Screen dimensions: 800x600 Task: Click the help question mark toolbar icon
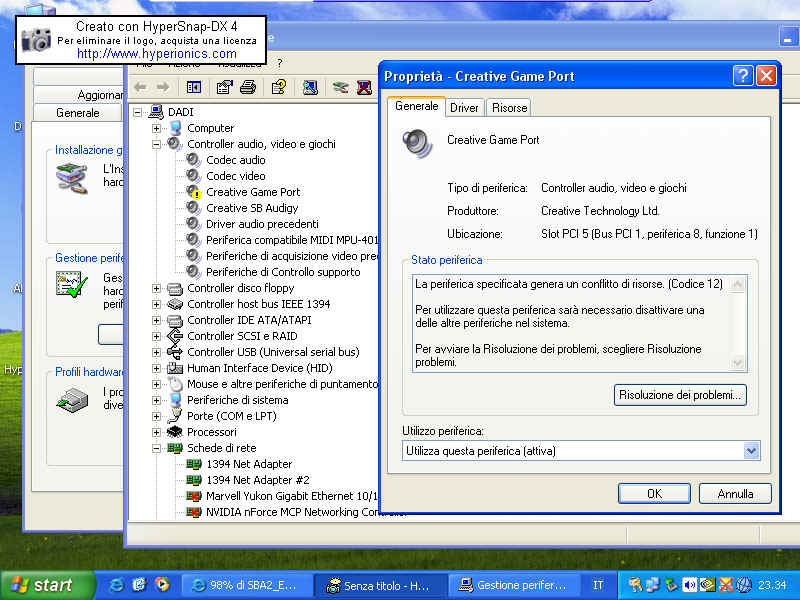pos(279,88)
